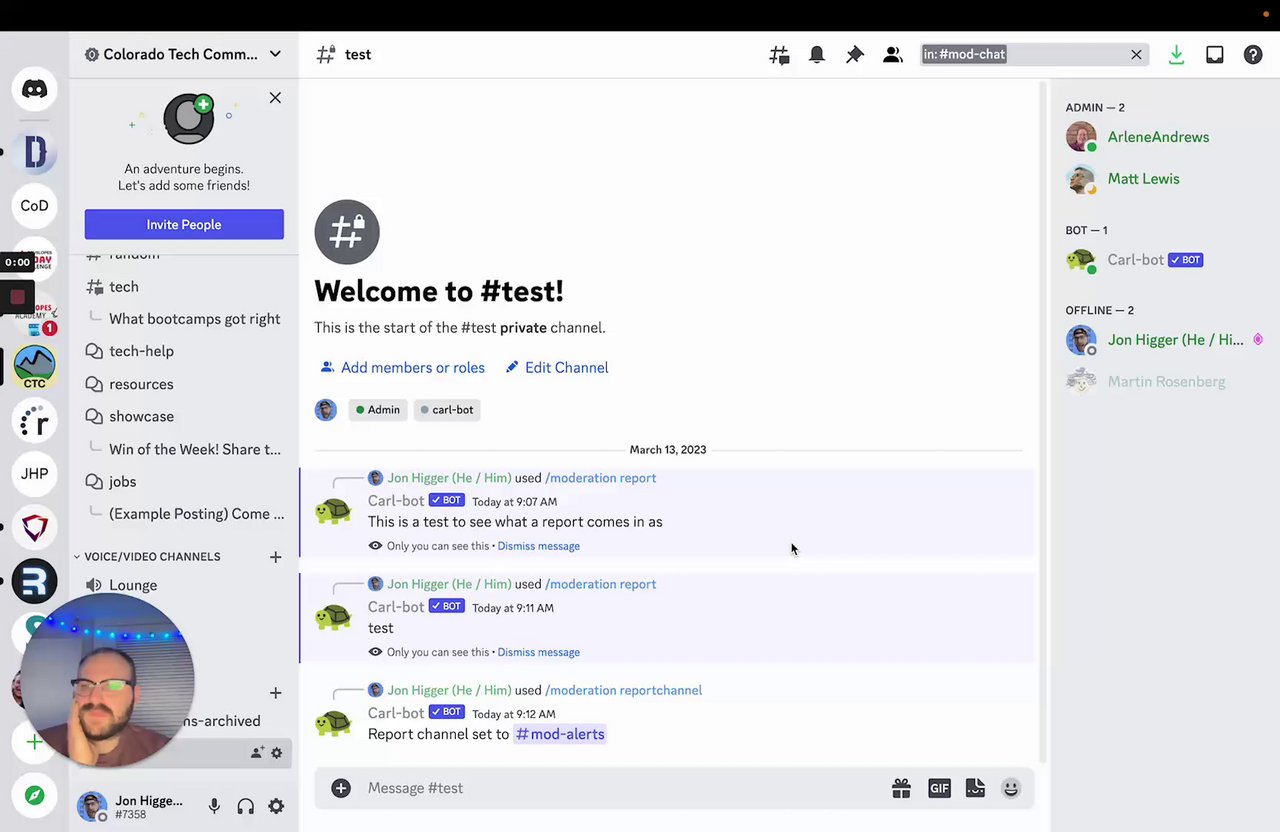
Task: Click the carl-bot role tag
Action: (x=447, y=410)
